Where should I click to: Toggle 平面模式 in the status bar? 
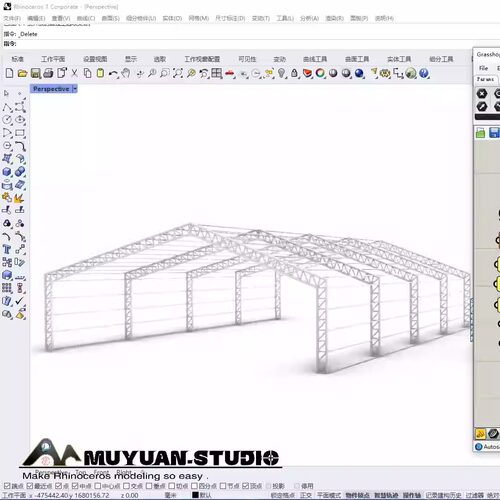click(329, 495)
